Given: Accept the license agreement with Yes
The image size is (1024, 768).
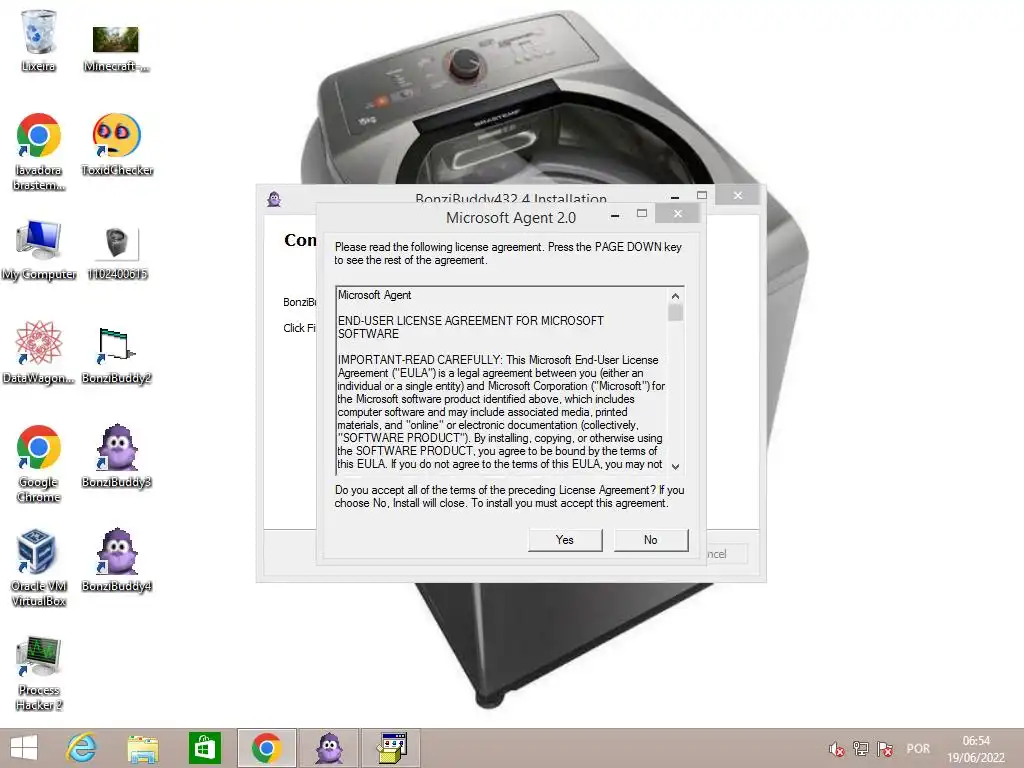Looking at the screenshot, I should pos(565,539).
